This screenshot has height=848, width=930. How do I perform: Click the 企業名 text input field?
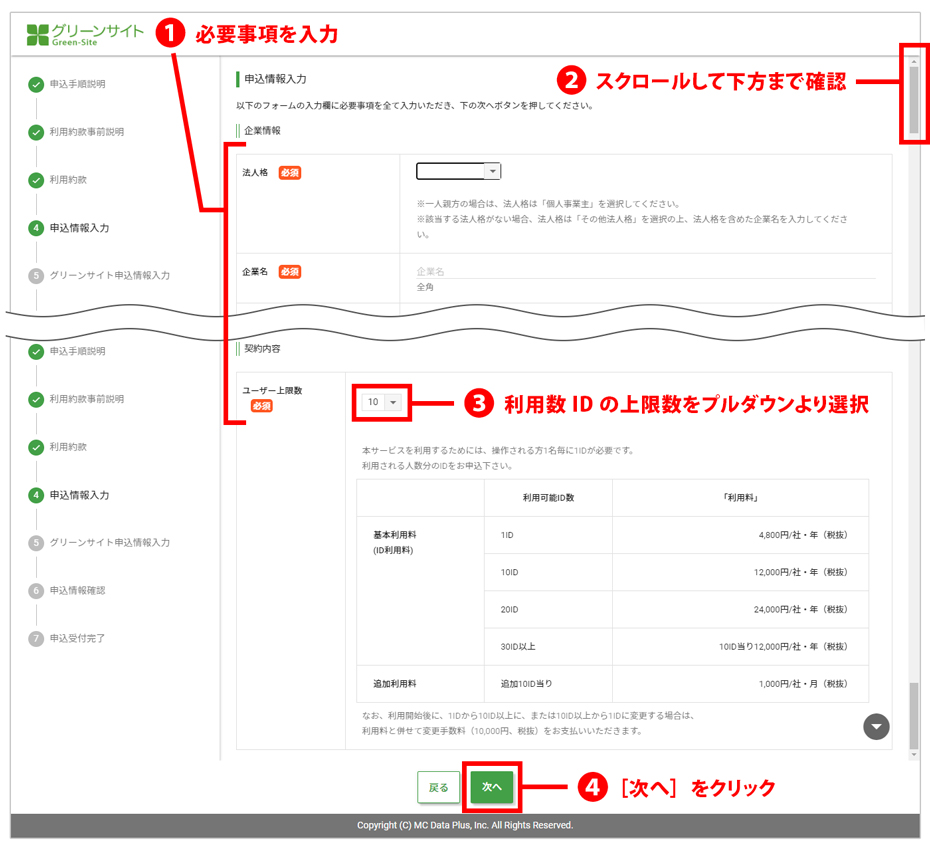pos(645,271)
